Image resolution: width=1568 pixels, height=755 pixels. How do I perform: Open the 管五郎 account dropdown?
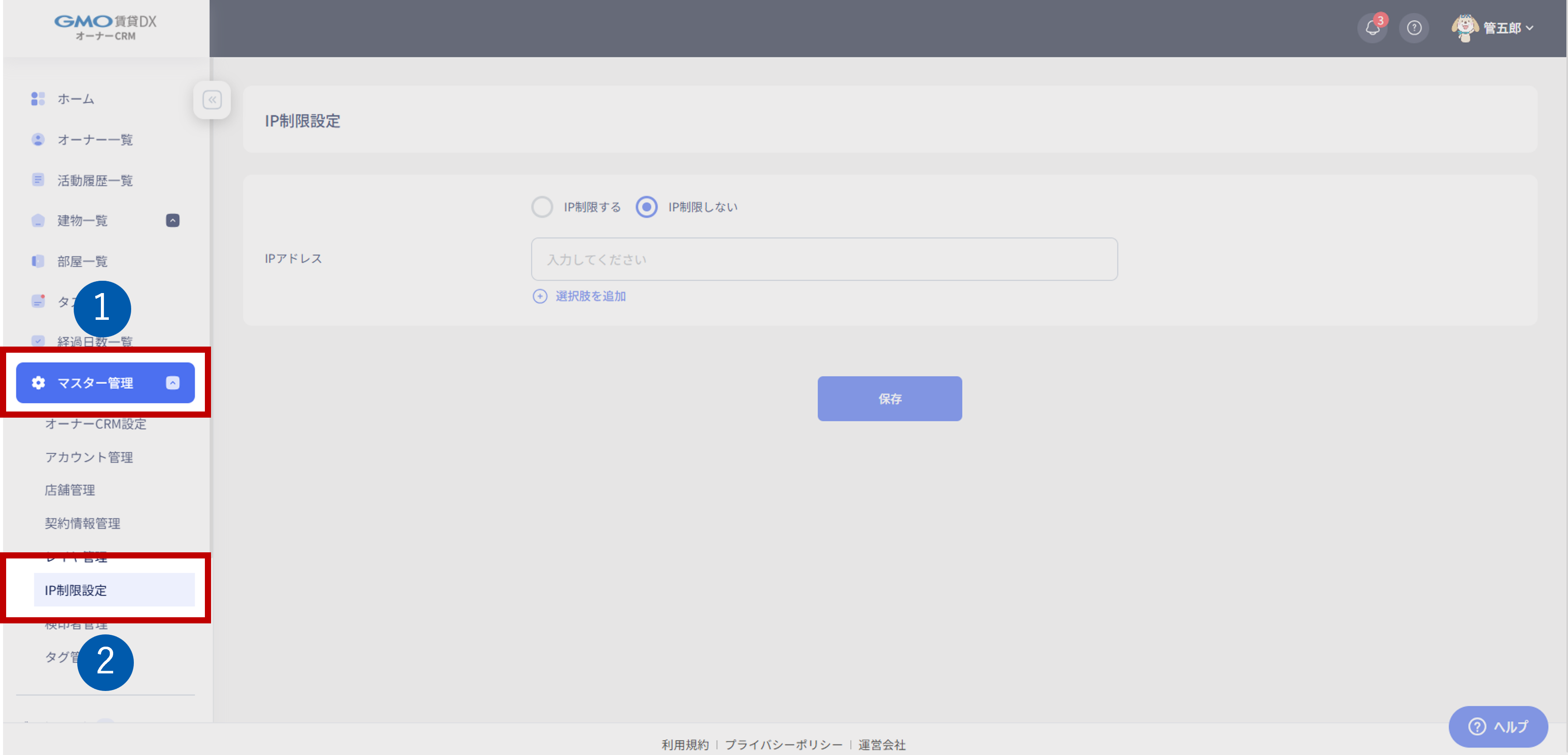pyautogui.click(x=1508, y=28)
